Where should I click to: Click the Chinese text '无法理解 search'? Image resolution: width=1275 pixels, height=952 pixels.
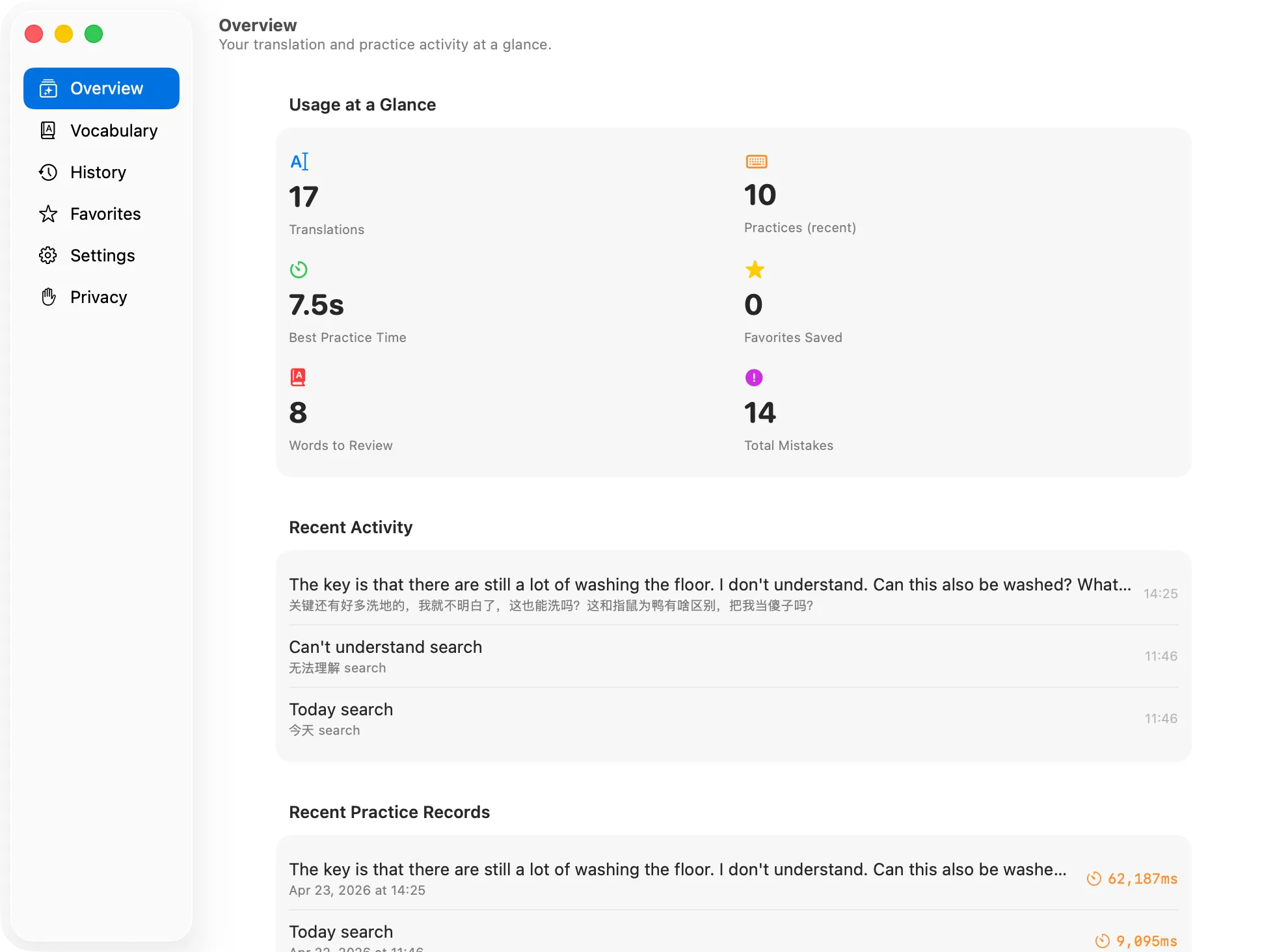[x=338, y=668]
